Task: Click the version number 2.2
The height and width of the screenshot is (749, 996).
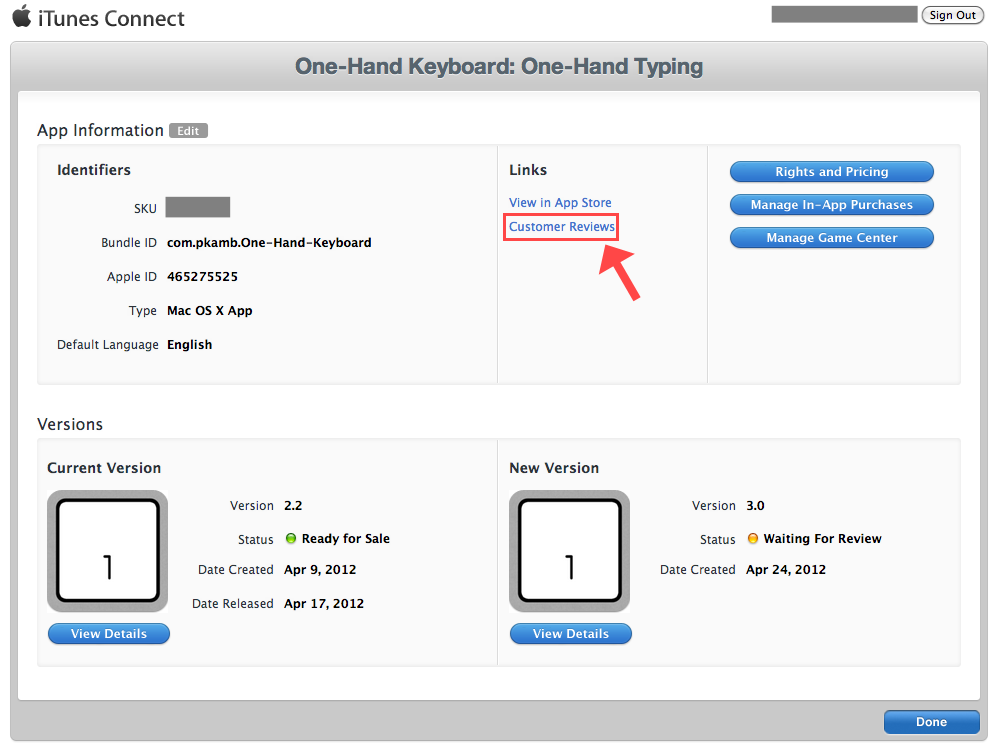Action: point(293,506)
